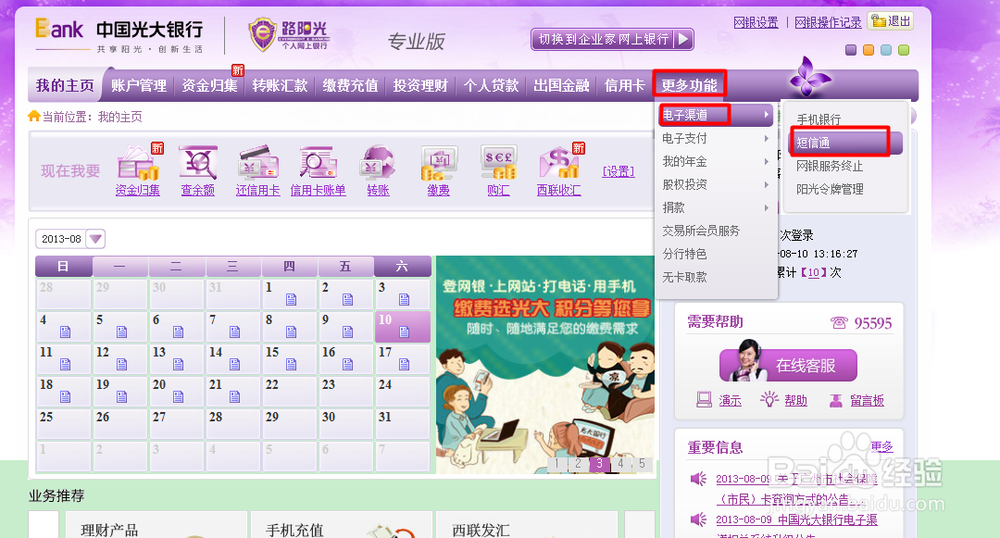Show banner slide 5
The height and width of the screenshot is (538, 1000).
tap(642, 463)
